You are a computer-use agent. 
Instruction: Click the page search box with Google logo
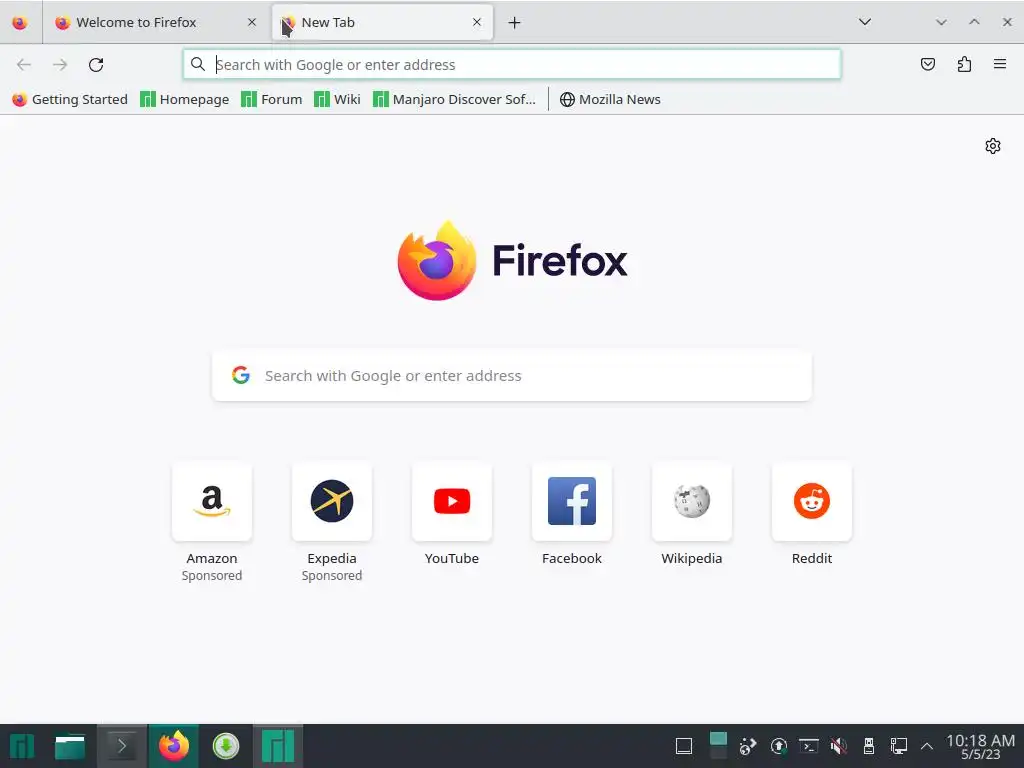pyautogui.click(x=512, y=376)
